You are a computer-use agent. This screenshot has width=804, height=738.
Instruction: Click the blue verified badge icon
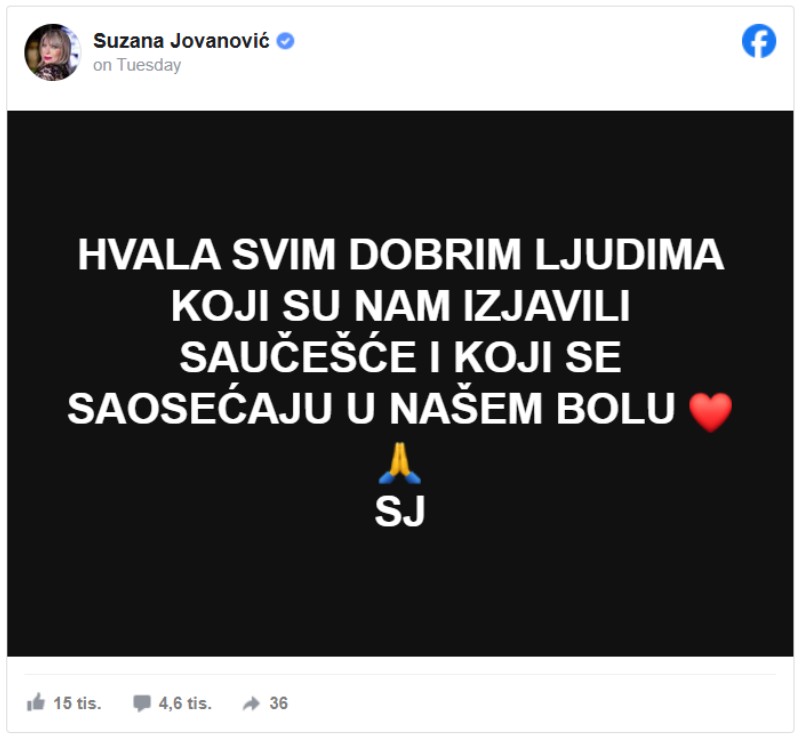(286, 41)
